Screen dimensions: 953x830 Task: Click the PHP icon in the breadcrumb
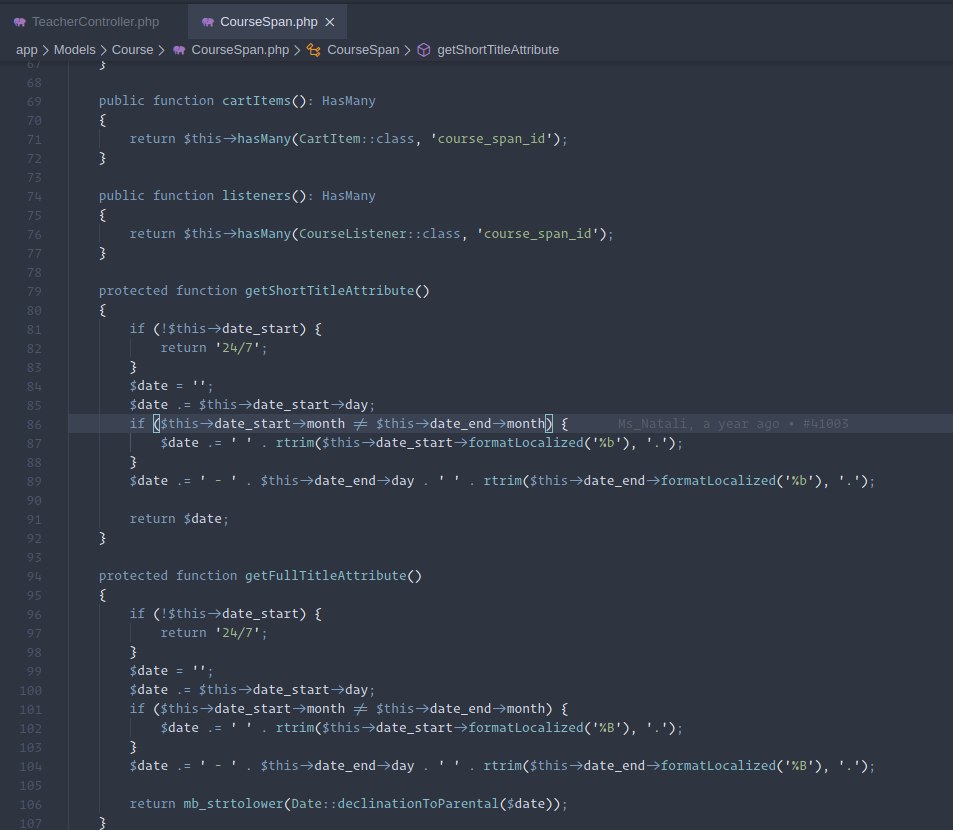pyautogui.click(x=179, y=50)
